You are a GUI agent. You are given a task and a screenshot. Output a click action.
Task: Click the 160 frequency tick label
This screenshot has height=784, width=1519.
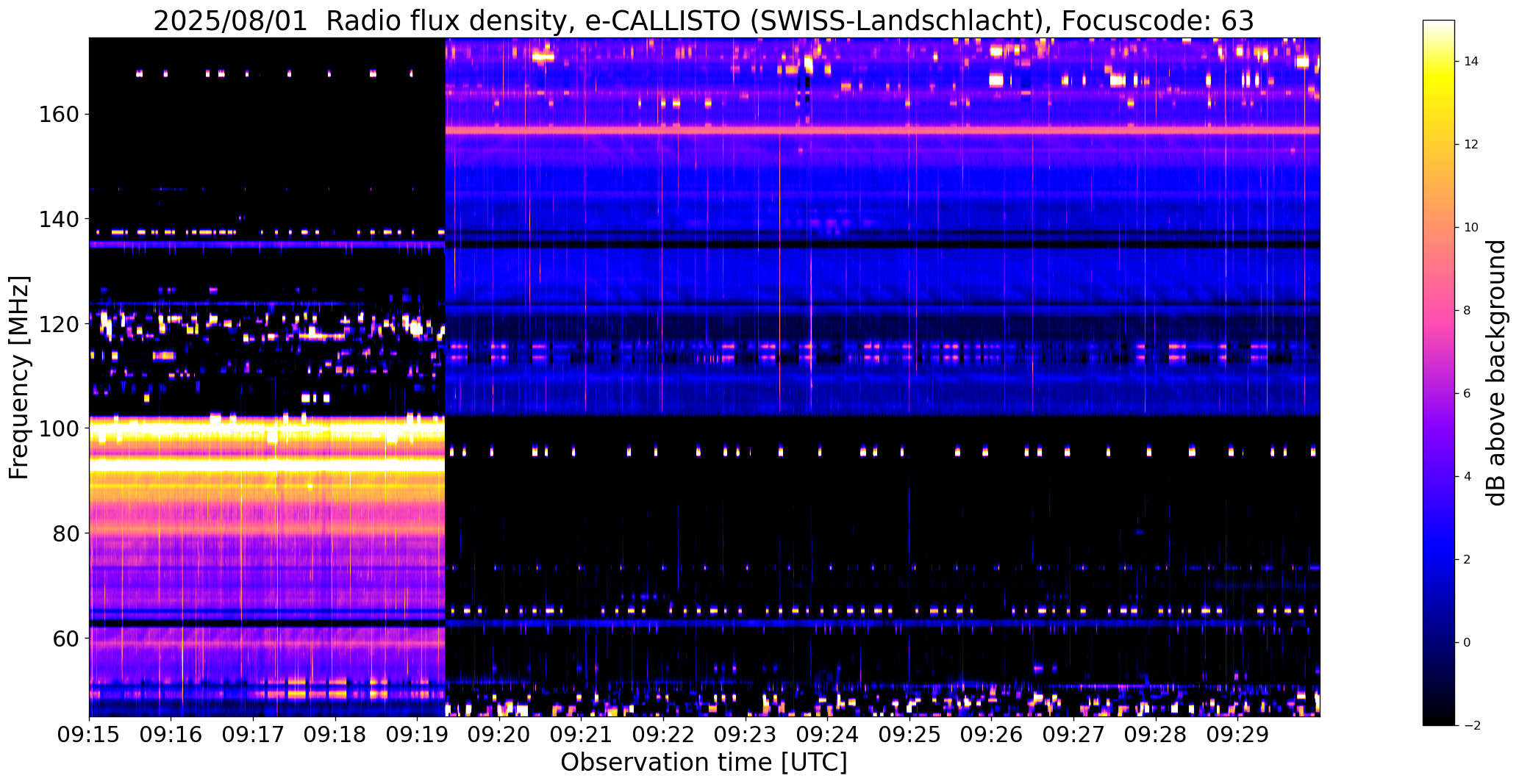[x=60, y=115]
